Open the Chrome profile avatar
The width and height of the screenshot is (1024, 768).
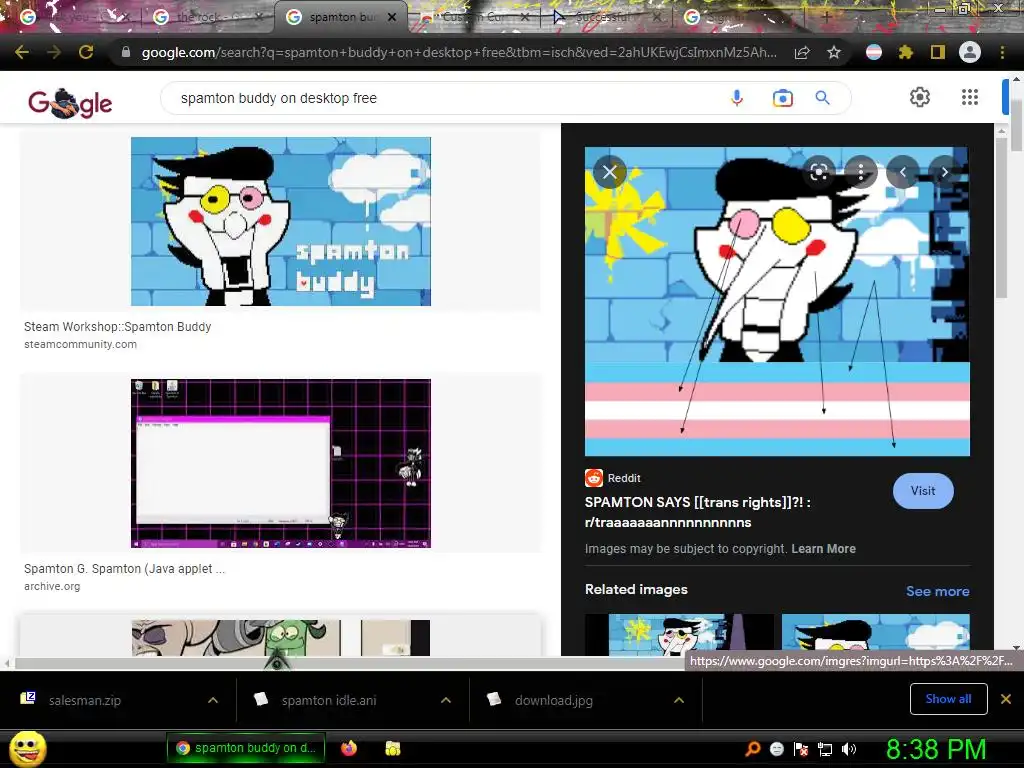click(970, 52)
